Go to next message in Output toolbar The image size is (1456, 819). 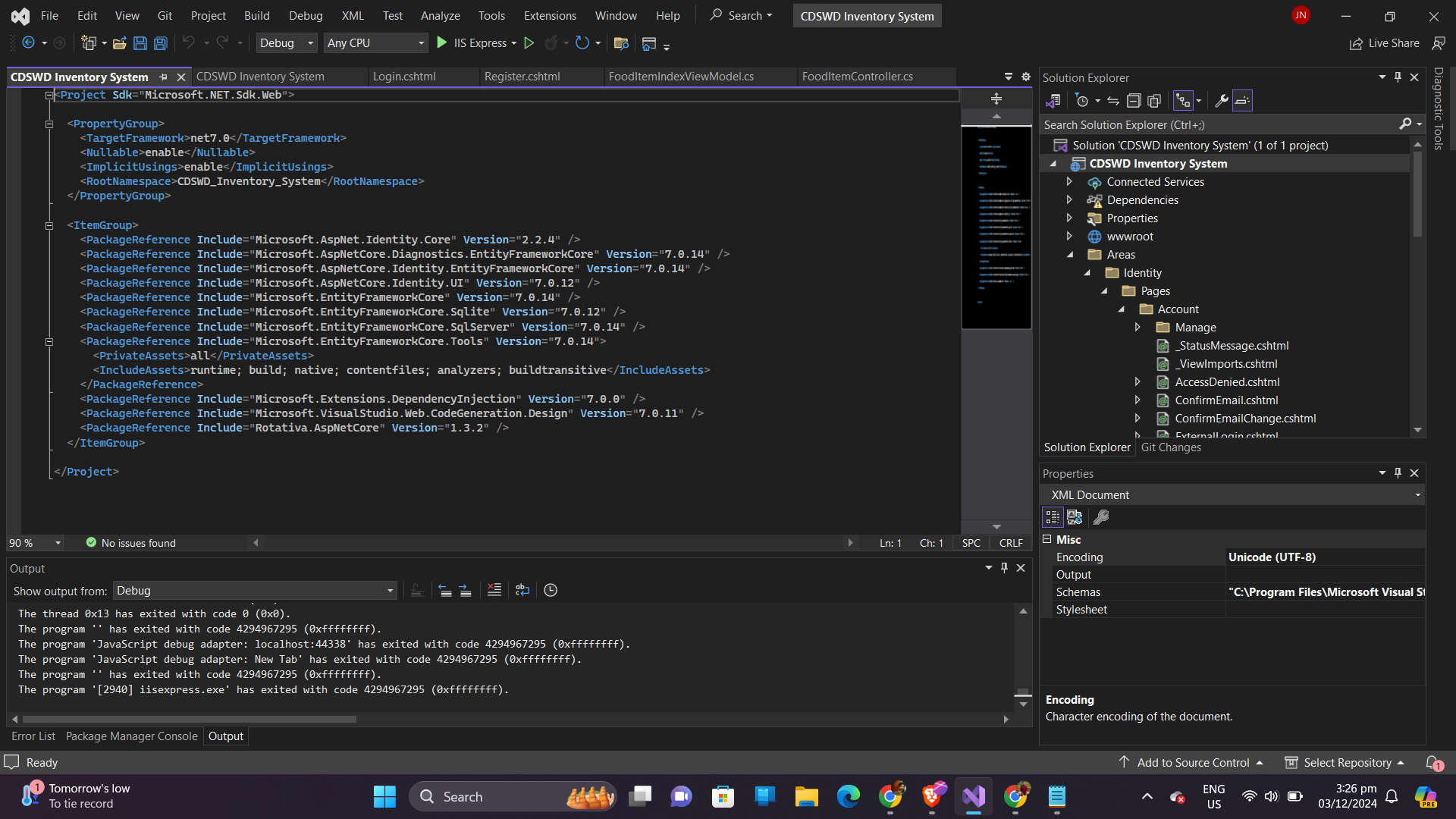[x=466, y=590]
